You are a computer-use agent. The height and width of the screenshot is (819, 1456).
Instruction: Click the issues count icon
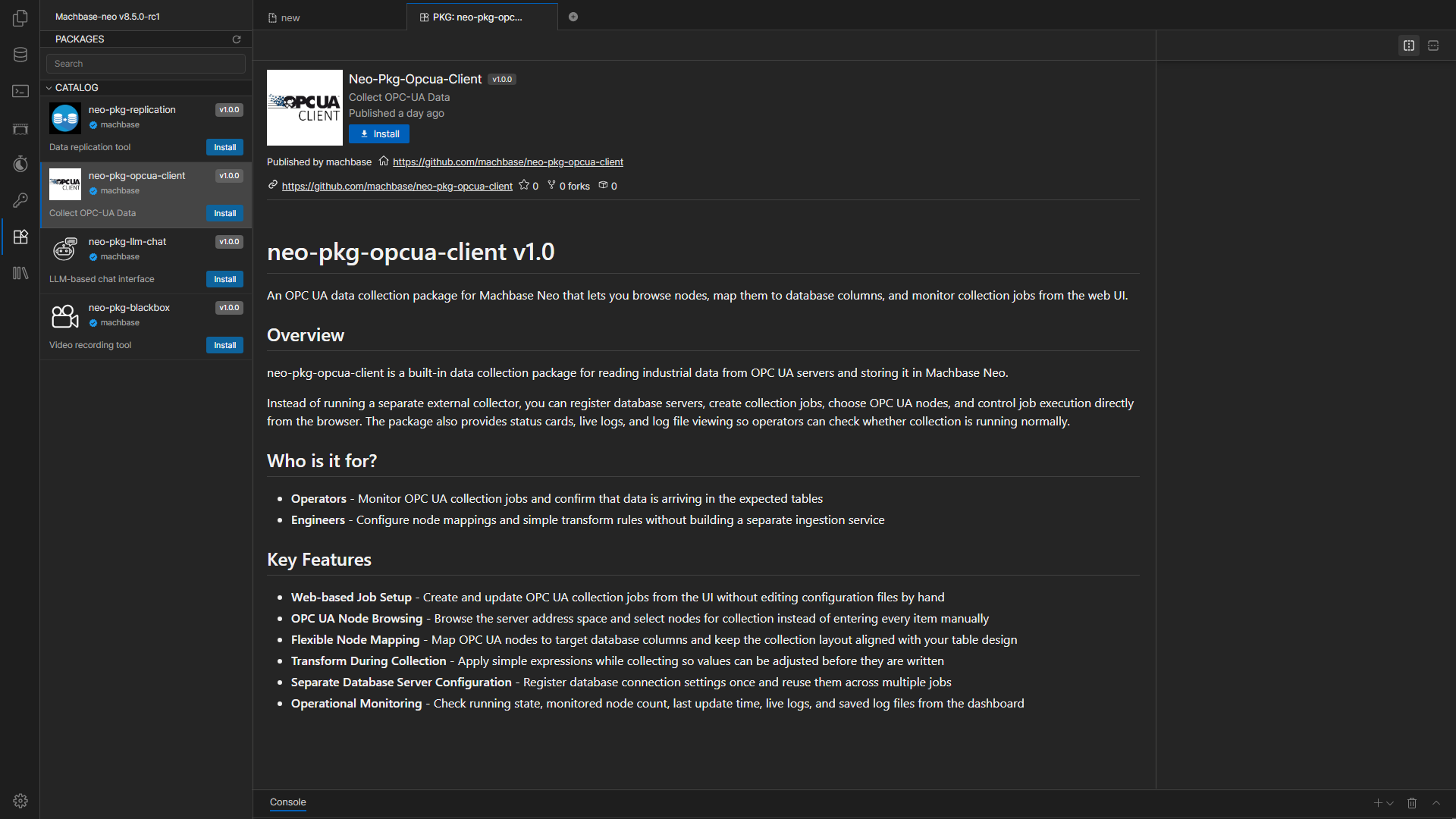click(603, 185)
